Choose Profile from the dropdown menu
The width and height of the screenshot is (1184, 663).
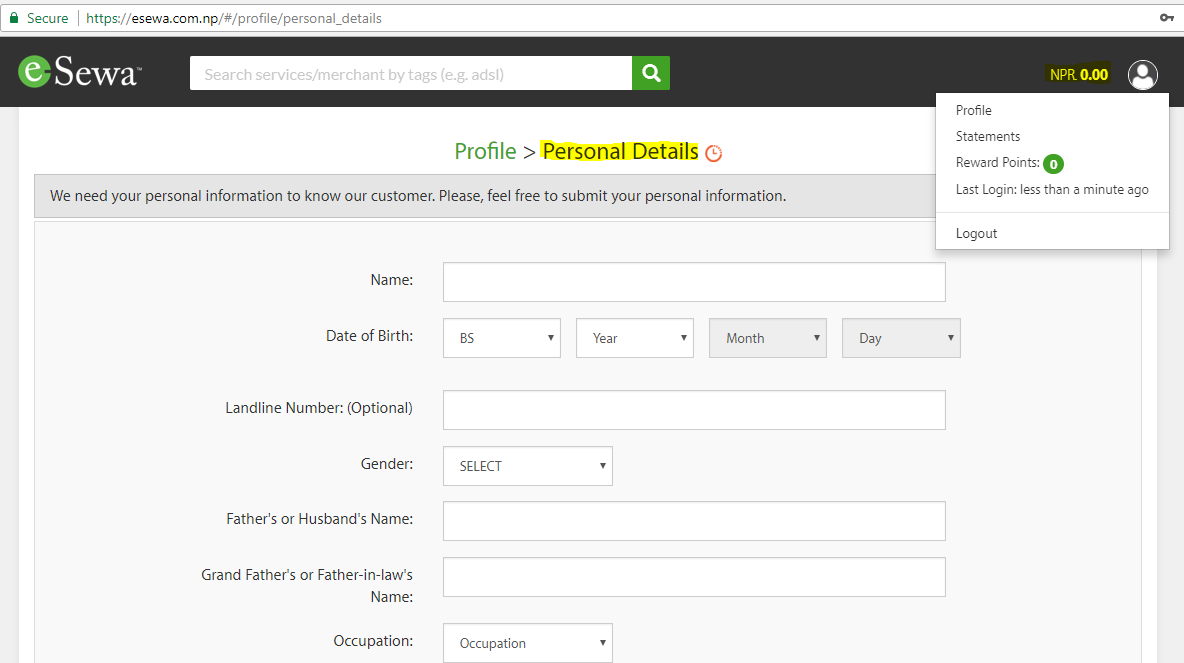click(974, 110)
